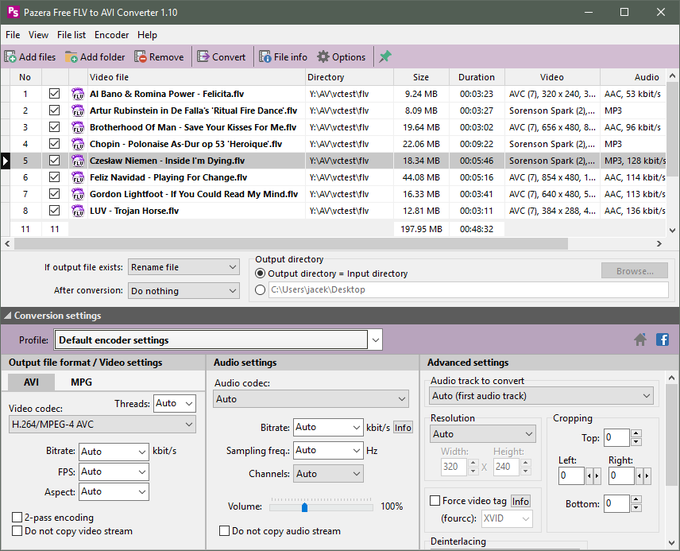Switch to the AVI format tab
Screen dimensions: 680x551
tap(31, 382)
